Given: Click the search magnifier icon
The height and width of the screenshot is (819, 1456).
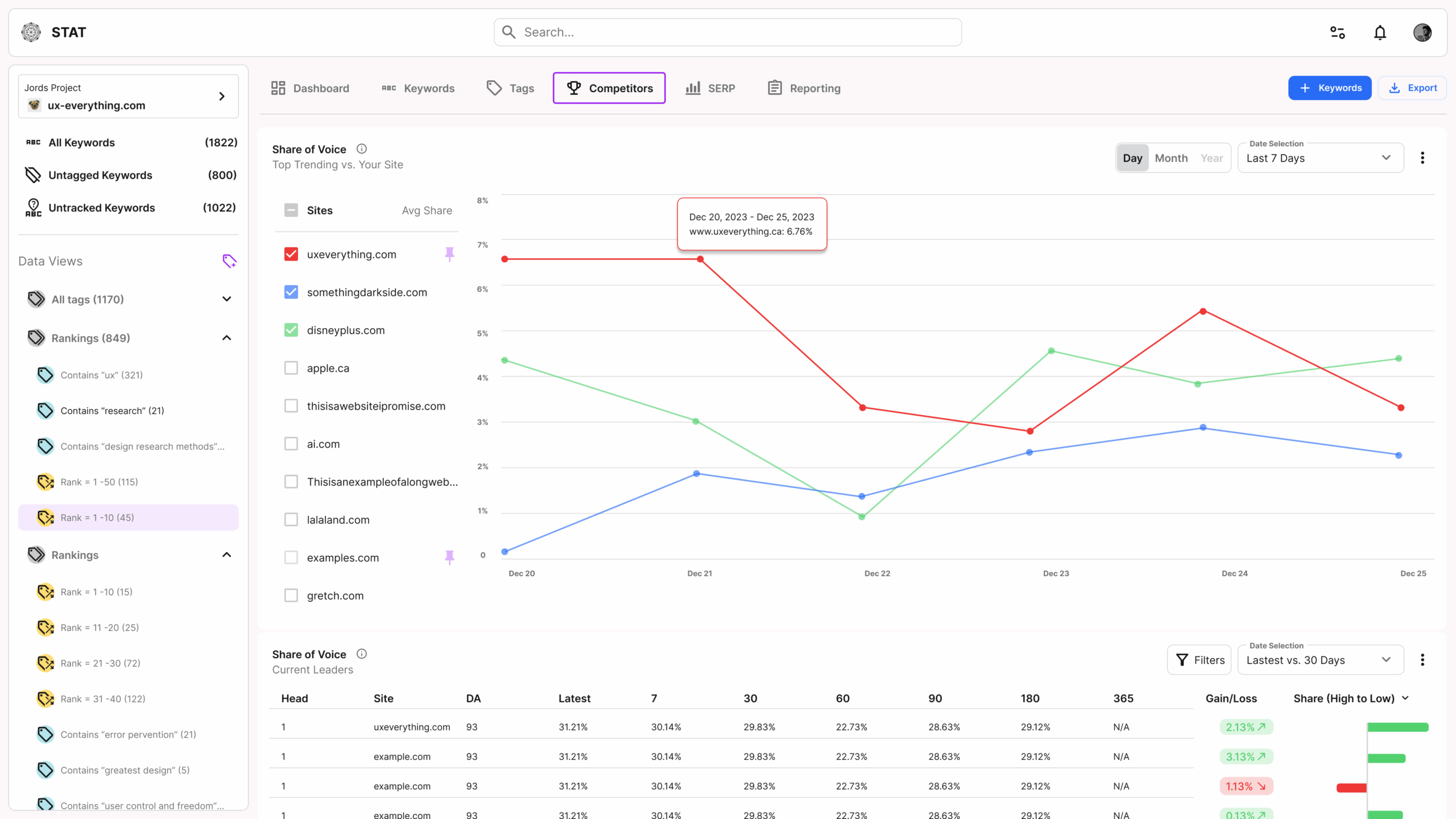Looking at the screenshot, I should pyautogui.click(x=509, y=32).
